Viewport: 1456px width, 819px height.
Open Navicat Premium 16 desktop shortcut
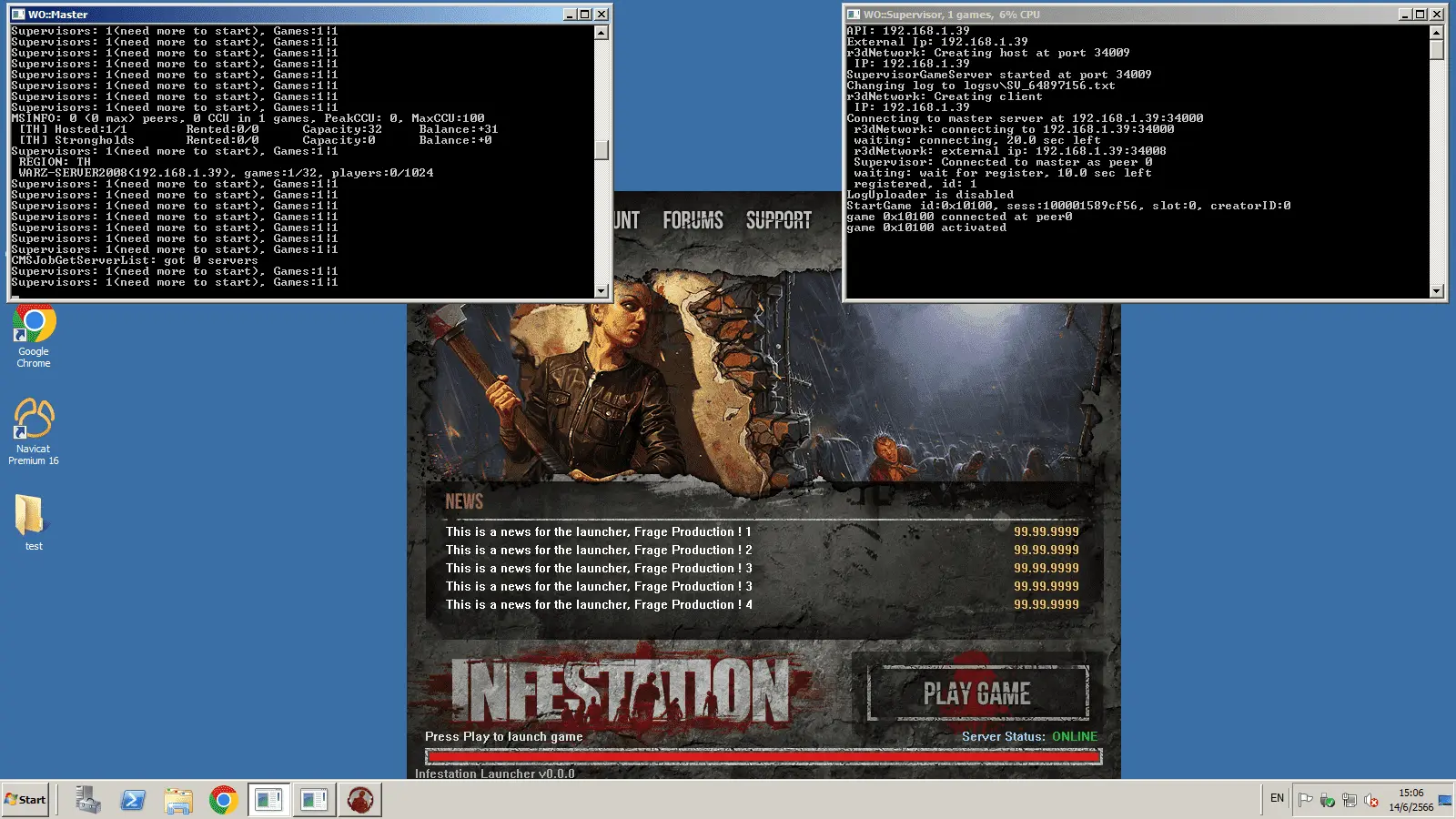34,431
